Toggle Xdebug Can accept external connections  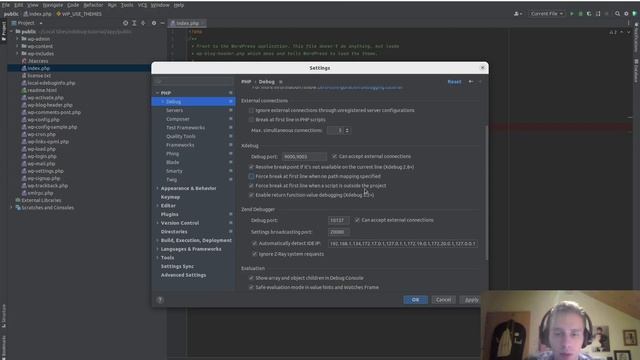pyautogui.click(x=335, y=156)
